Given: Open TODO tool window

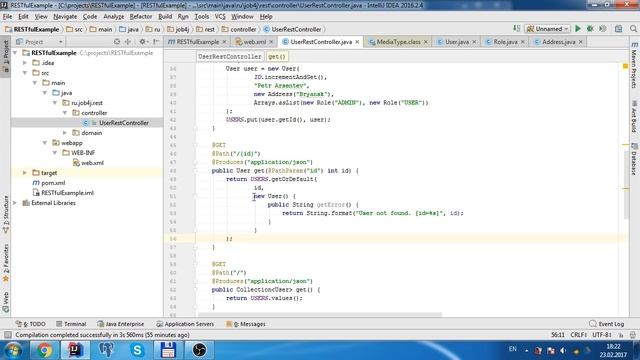Looking at the screenshot, I should [31, 324].
